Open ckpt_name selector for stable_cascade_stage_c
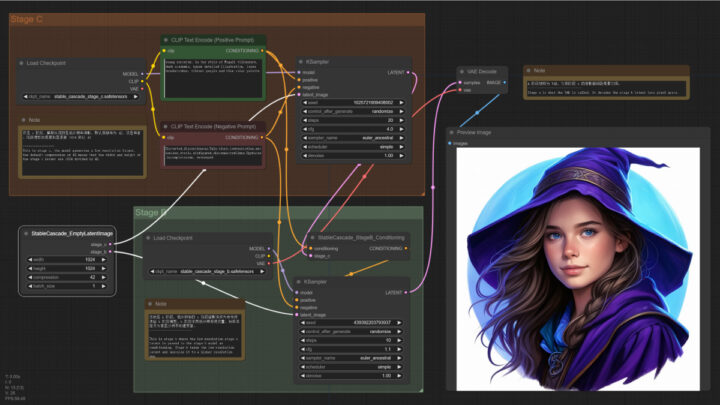The width and height of the screenshot is (720, 405). pos(80,96)
